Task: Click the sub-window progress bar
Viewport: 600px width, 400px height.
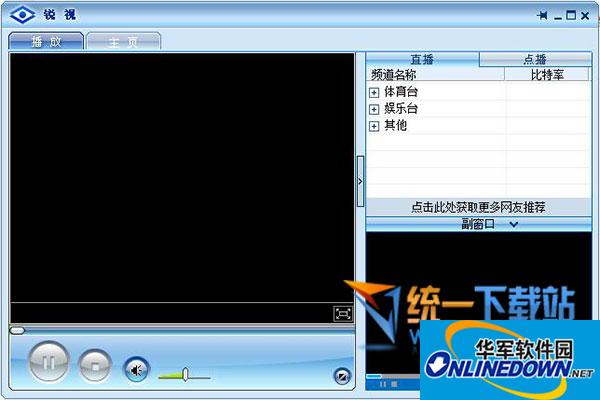Action: pyautogui.click(x=393, y=377)
